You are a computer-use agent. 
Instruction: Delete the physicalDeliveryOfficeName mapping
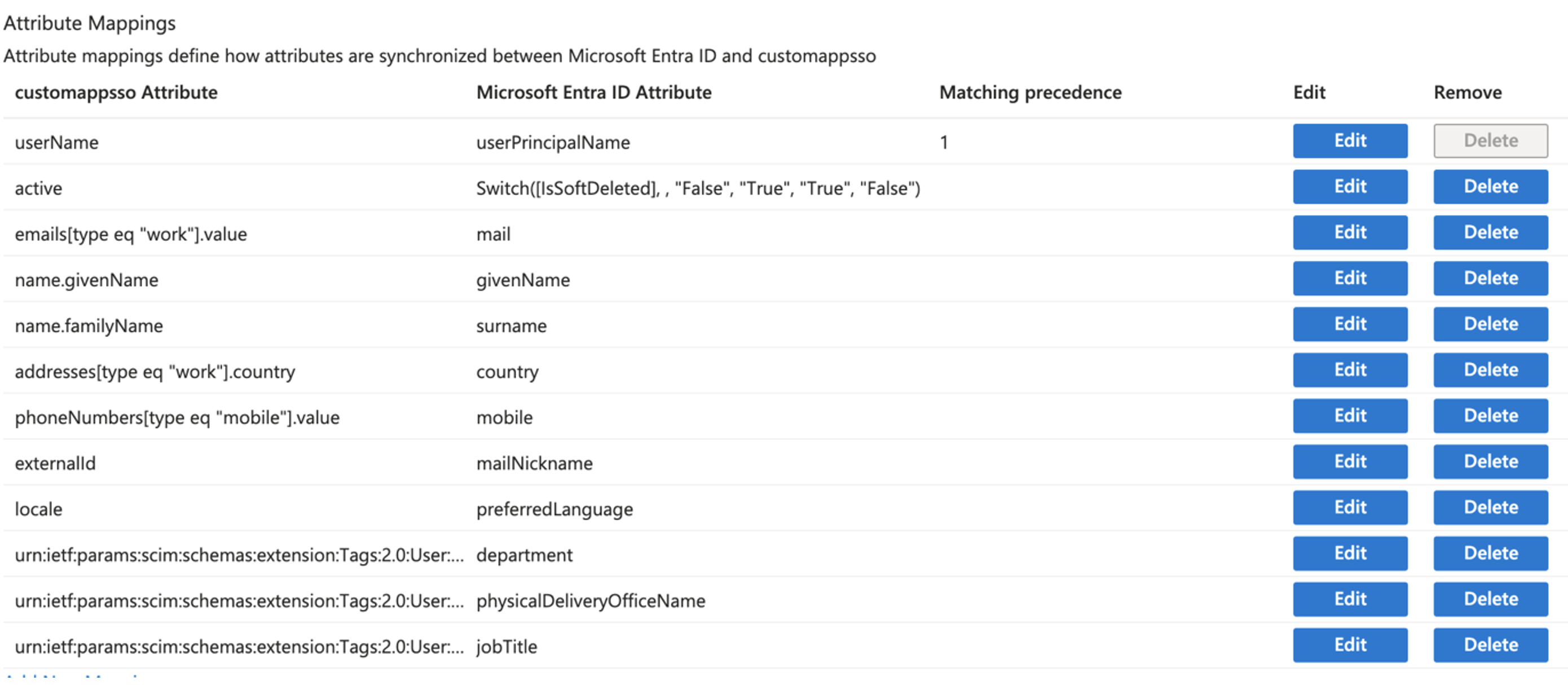pyautogui.click(x=1491, y=599)
